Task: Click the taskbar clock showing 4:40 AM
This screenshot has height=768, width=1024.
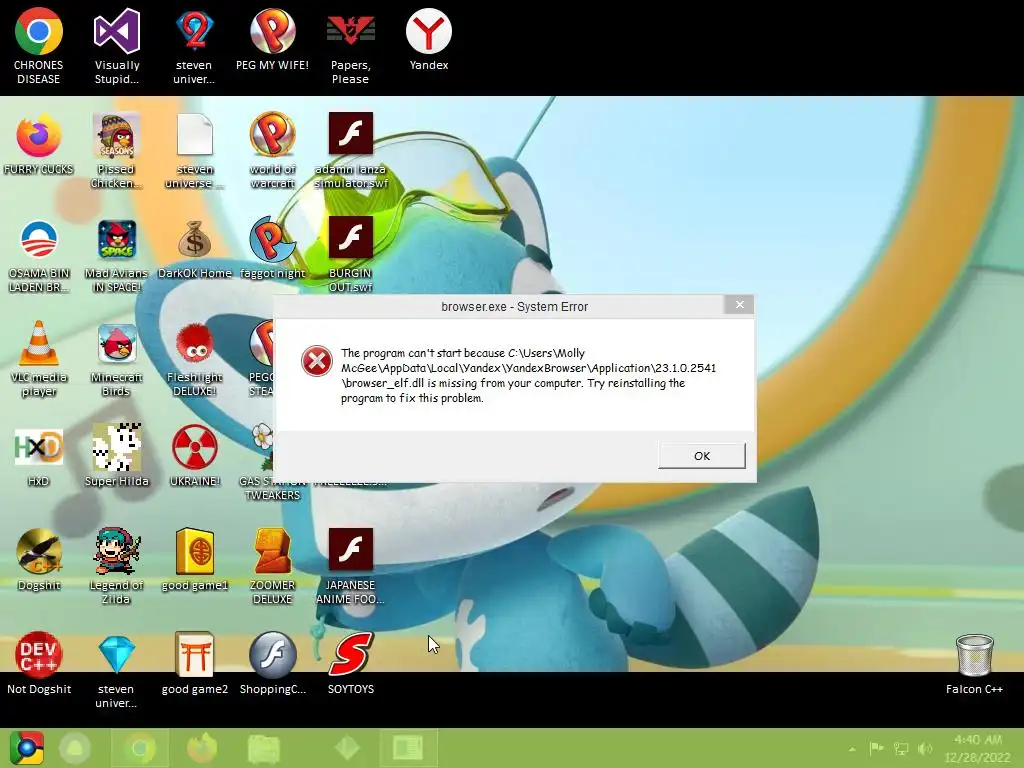Action: (978, 748)
